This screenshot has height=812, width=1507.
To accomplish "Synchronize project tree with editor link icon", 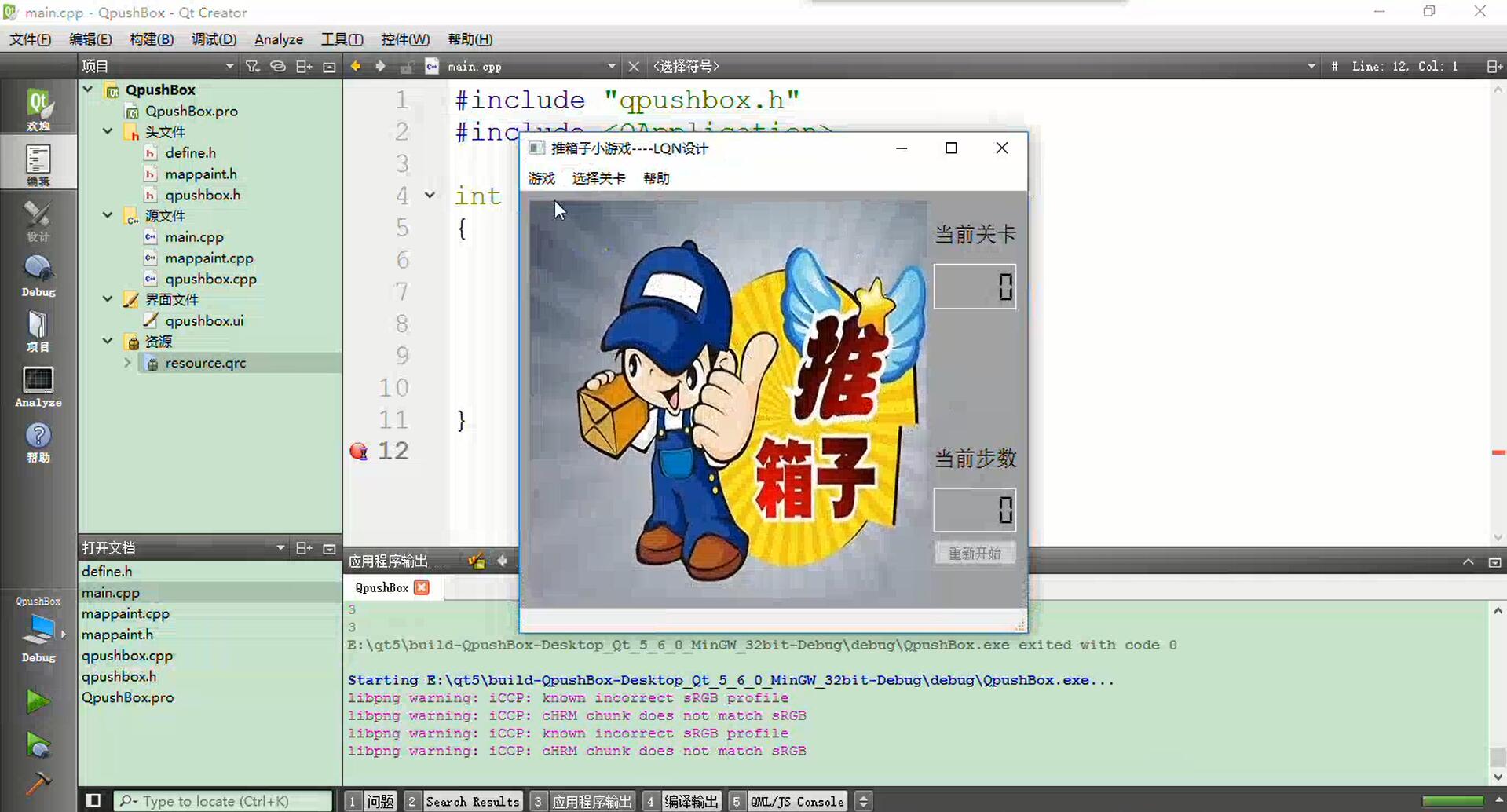I will coord(277,67).
